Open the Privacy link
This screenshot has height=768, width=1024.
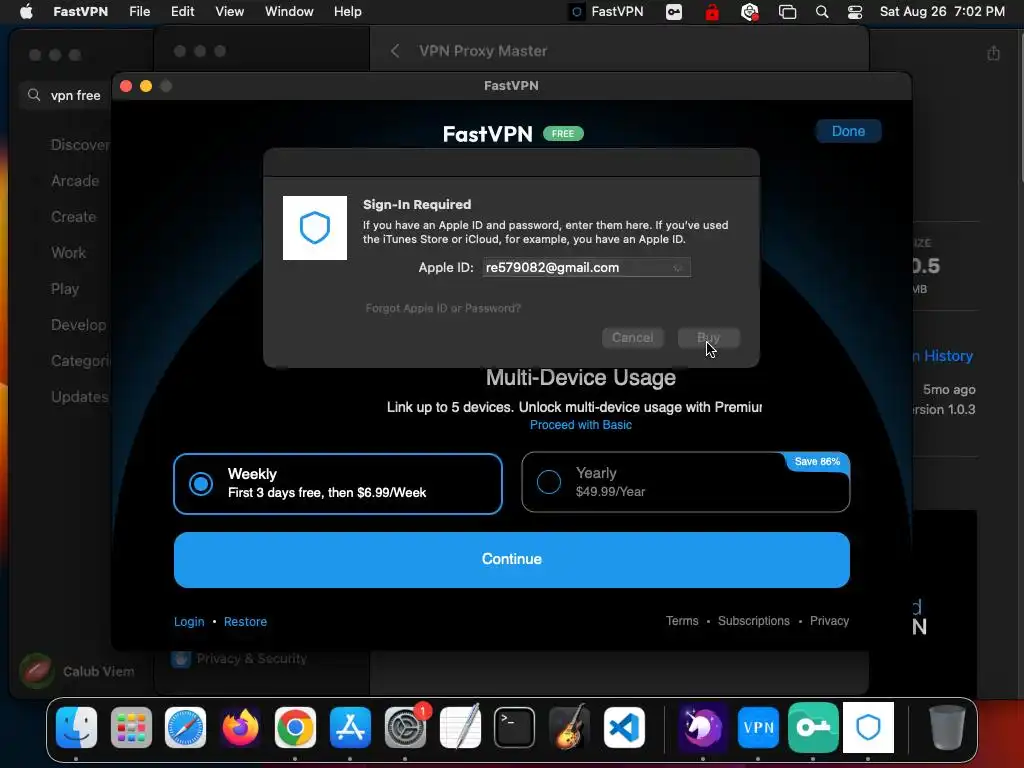click(829, 621)
